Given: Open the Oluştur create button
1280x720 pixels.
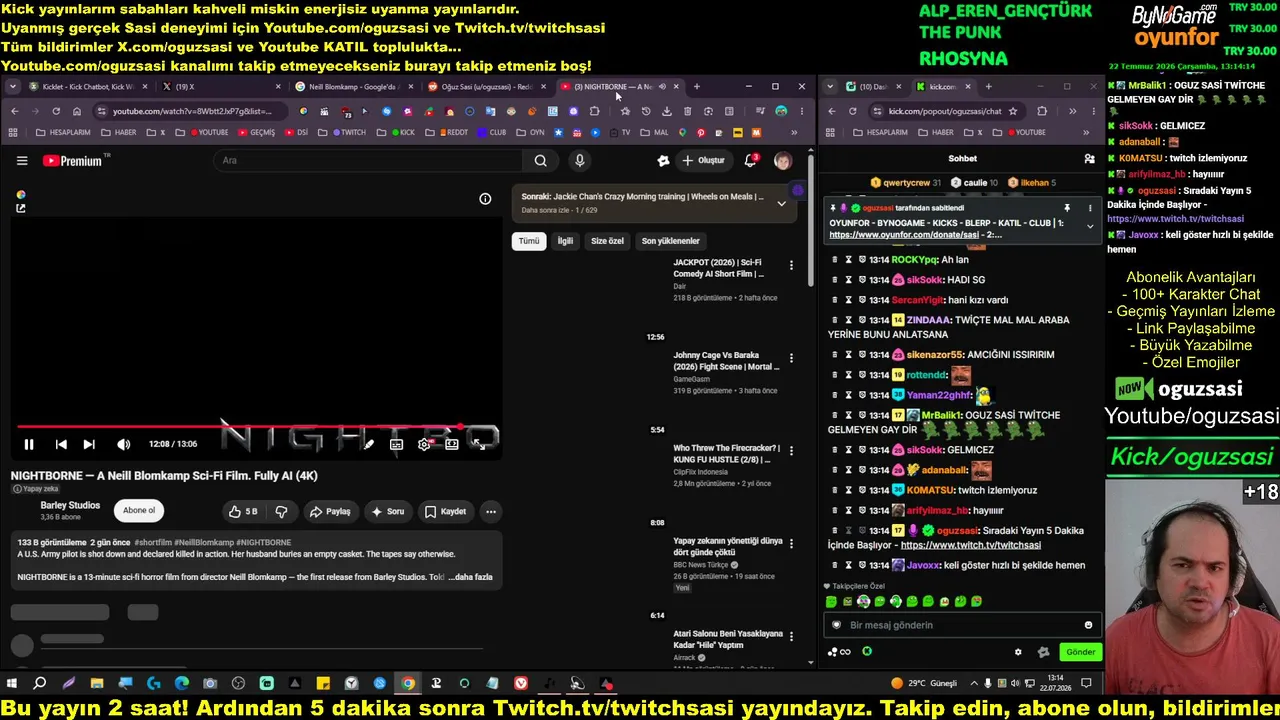Looking at the screenshot, I should (x=703, y=160).
